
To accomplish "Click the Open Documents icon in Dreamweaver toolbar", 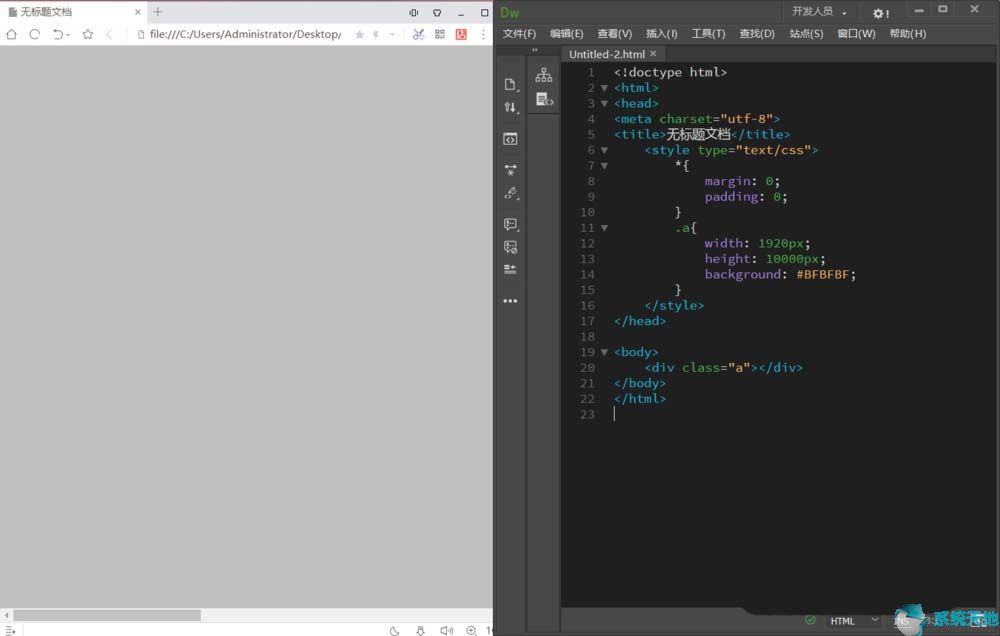I will click(x=510, y=84).
